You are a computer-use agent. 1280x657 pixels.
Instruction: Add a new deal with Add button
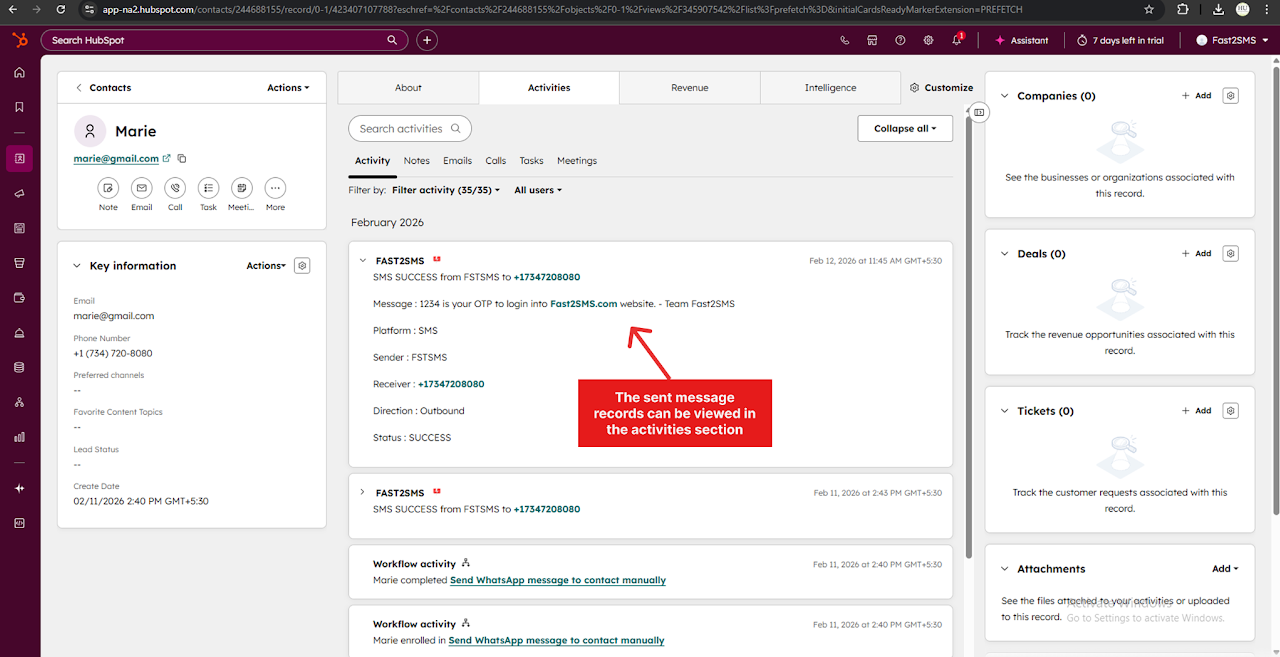tap(1196, 254)
